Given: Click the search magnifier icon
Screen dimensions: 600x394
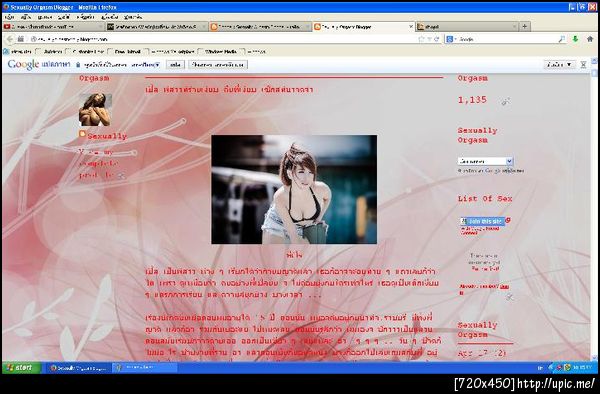Looking at the screenshot, I should (x=561, y=39).
